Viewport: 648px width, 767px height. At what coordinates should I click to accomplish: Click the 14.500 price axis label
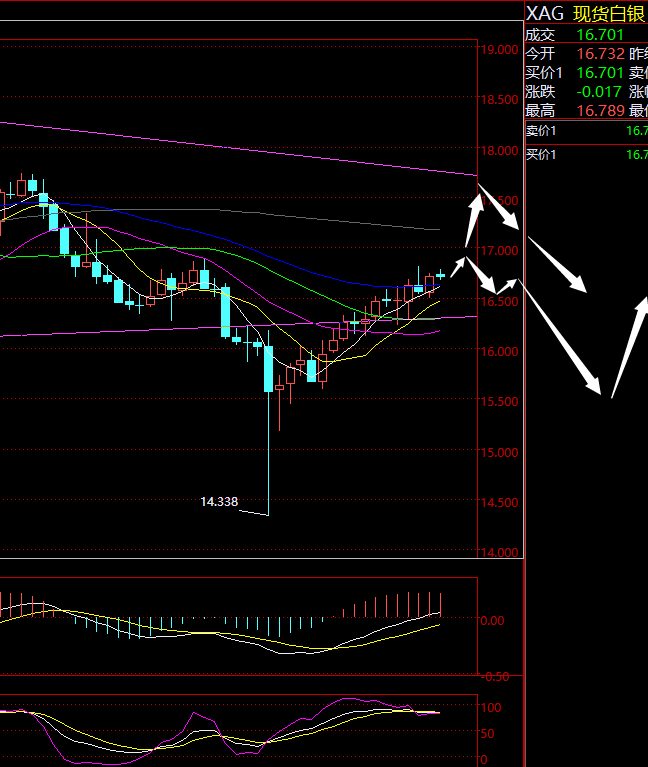pos(499,502)
